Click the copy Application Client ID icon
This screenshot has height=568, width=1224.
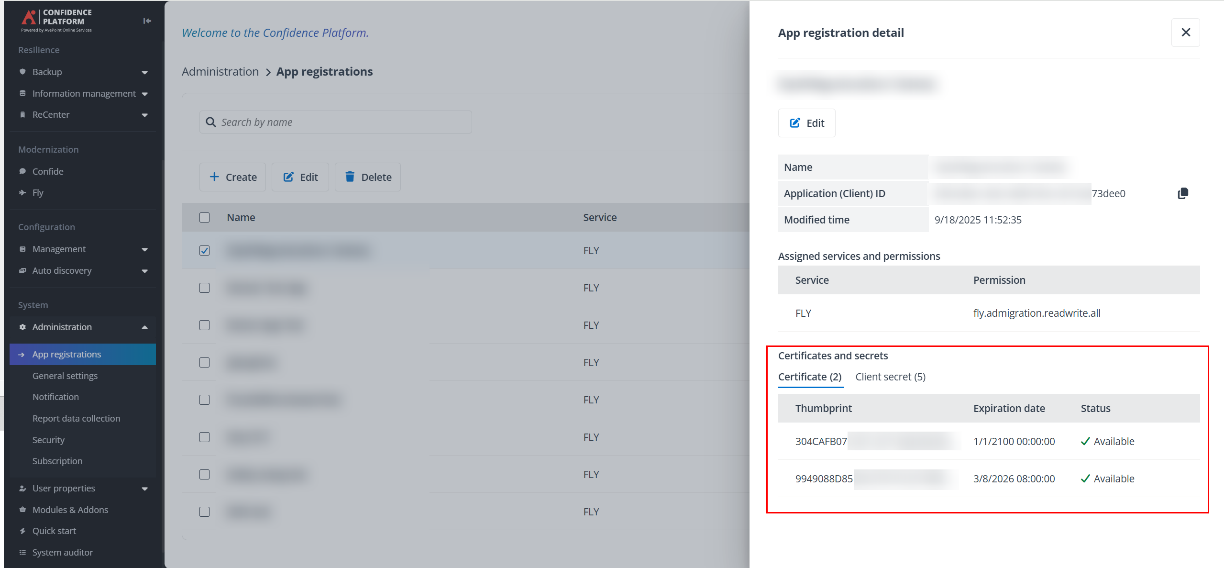(x=1183, y=193)
